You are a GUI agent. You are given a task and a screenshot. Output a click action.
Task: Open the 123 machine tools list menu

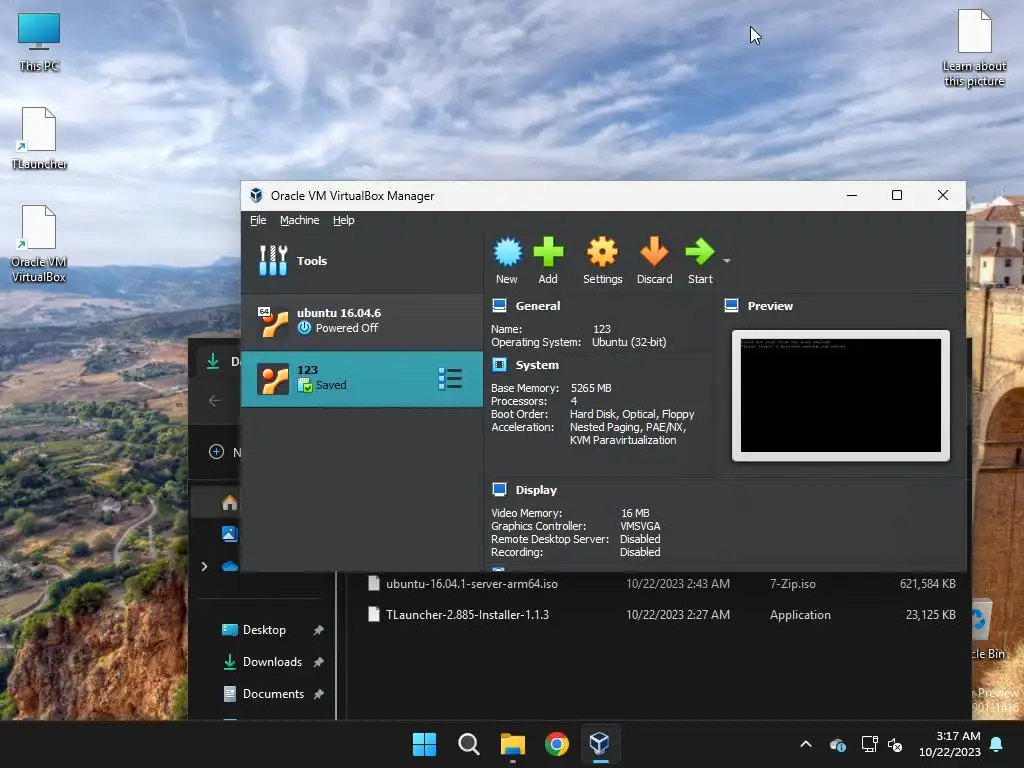(450, 379)
